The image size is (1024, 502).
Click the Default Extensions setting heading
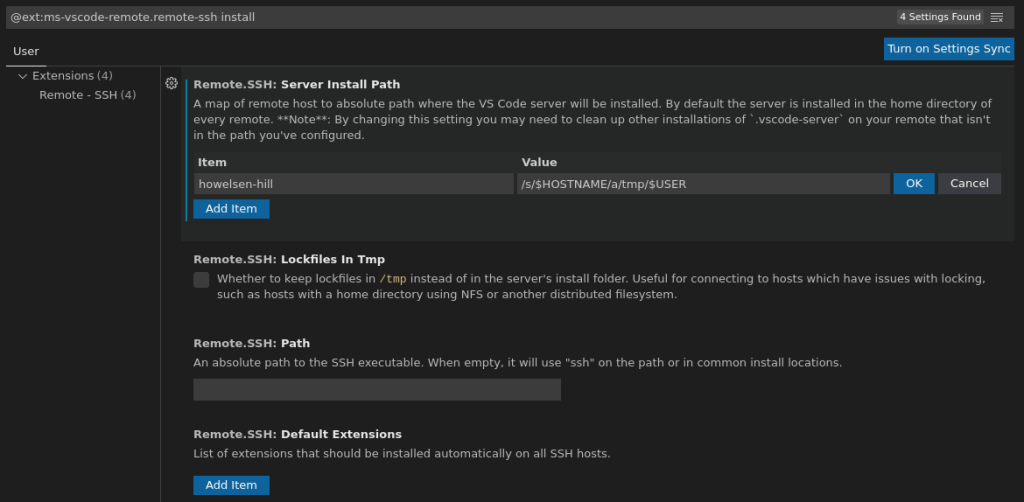pos(297,435)
